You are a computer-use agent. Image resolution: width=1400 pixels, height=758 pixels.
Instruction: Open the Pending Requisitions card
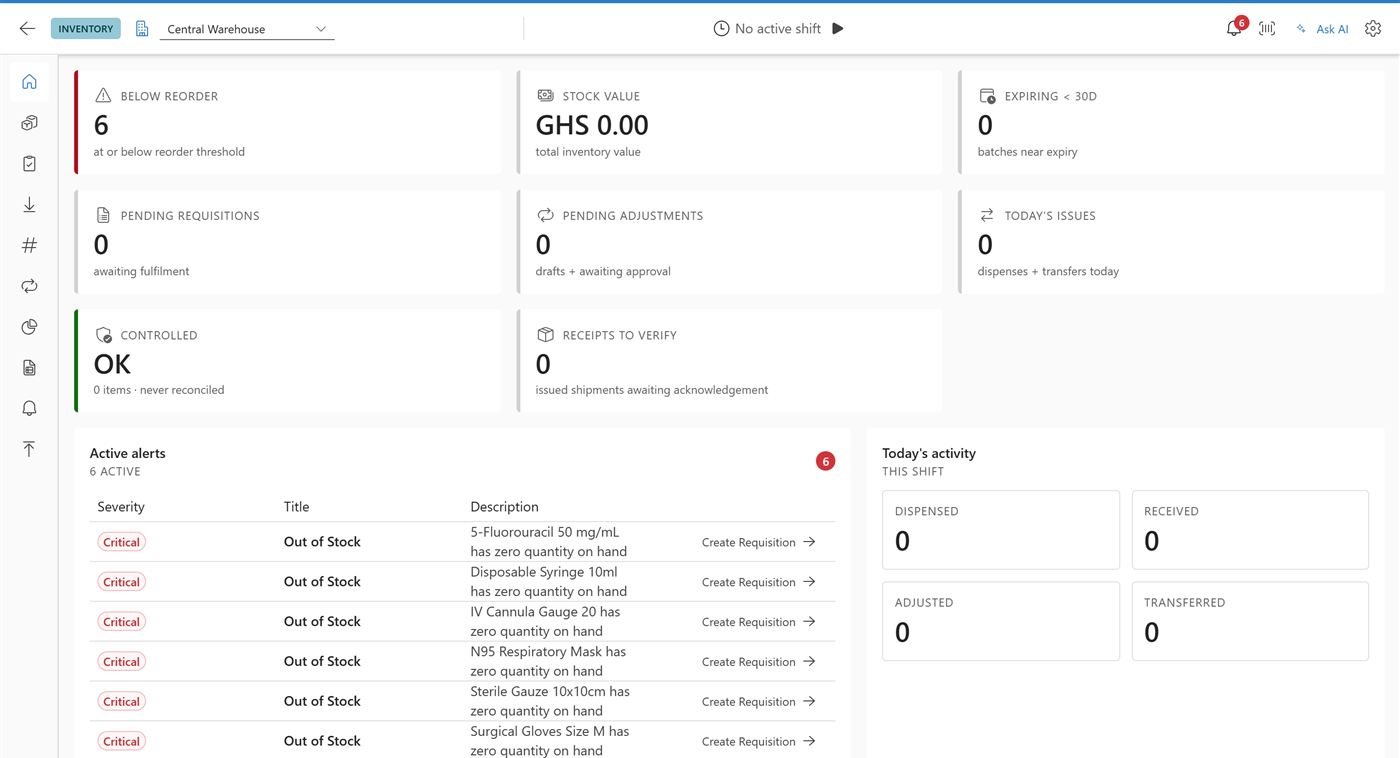(x=288, y=242)
